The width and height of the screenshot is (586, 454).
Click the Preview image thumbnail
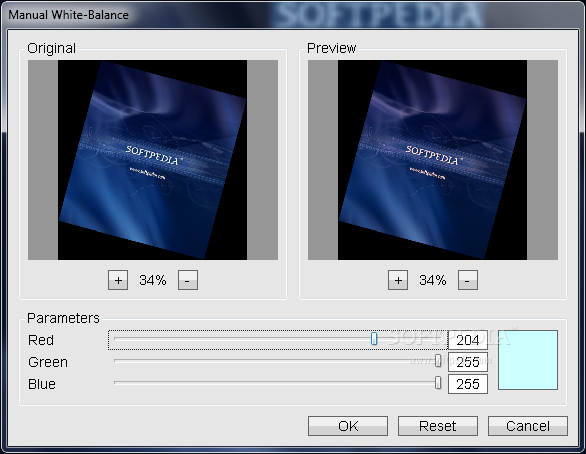tap(433, 160)
